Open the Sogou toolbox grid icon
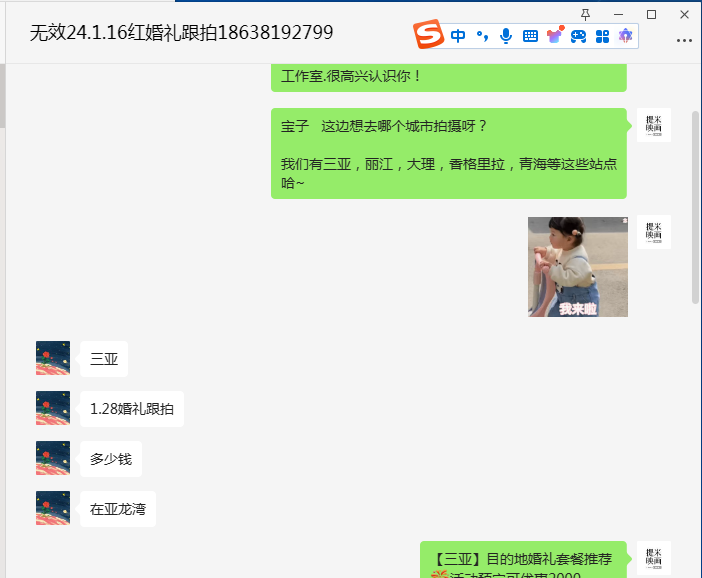 pos(602,36)
